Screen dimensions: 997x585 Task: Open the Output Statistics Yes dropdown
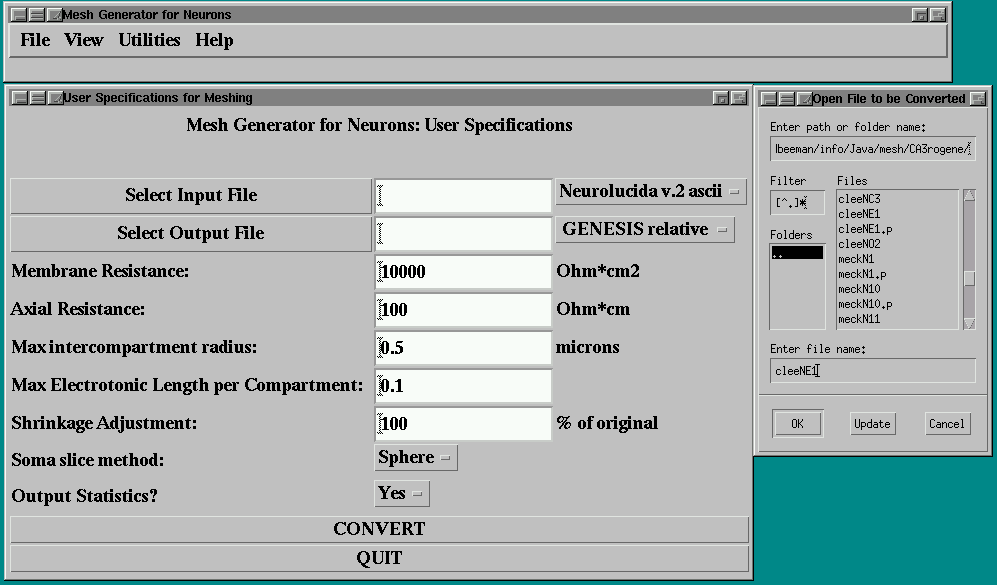[402, 493]
